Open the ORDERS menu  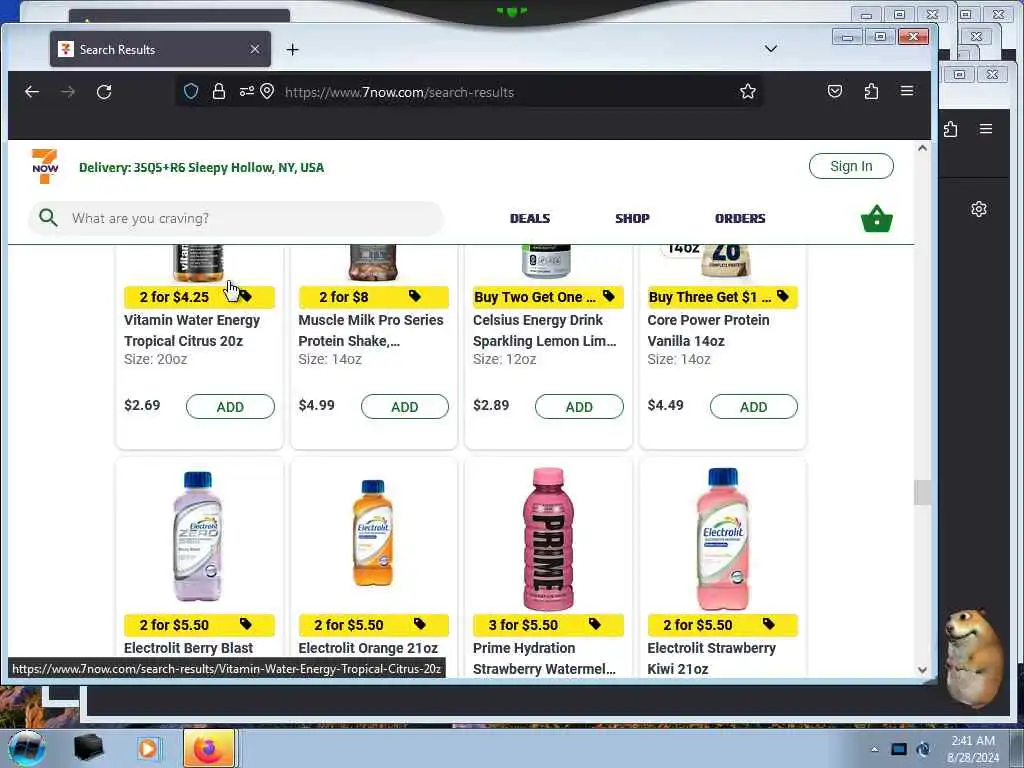(x=740, y=218)
